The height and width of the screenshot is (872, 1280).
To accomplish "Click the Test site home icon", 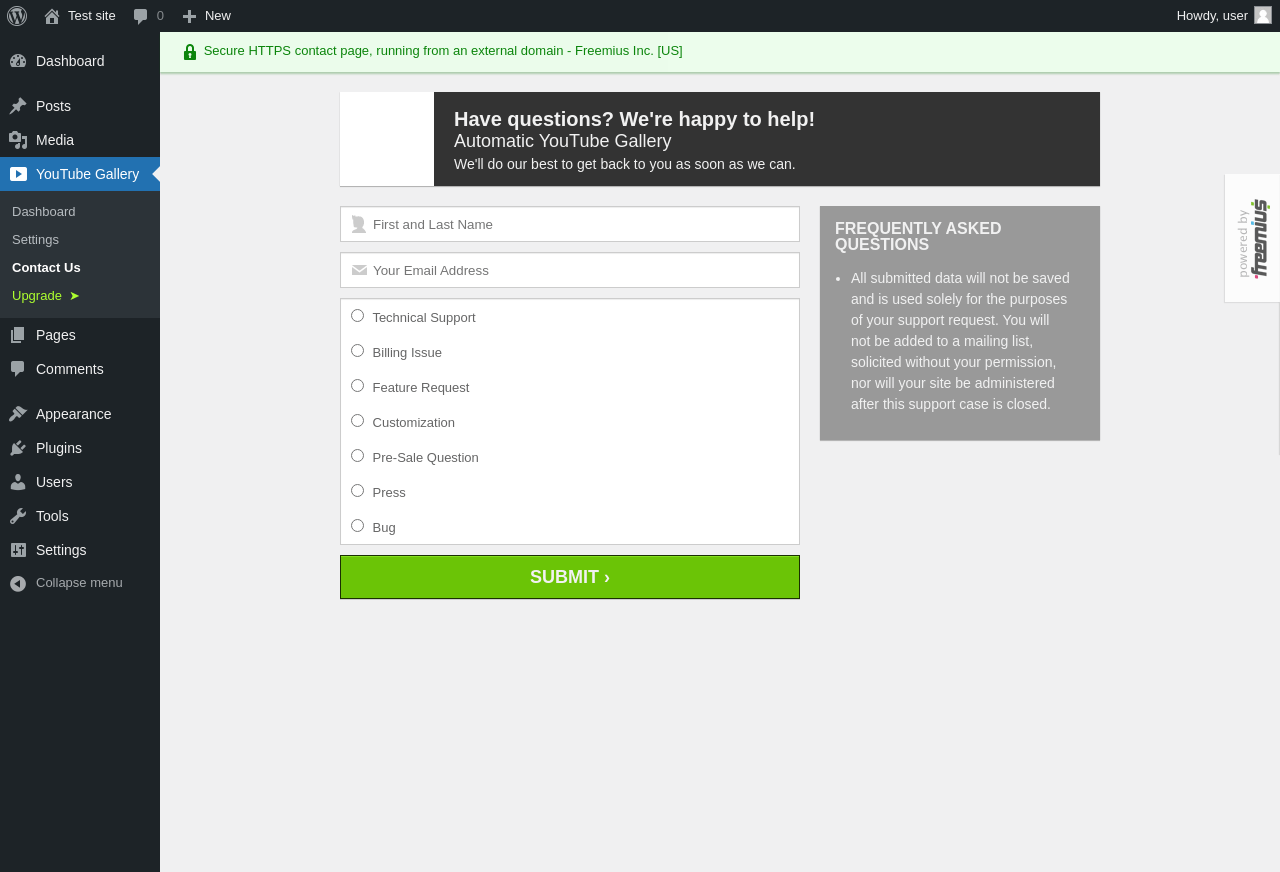I will [52, 16].
